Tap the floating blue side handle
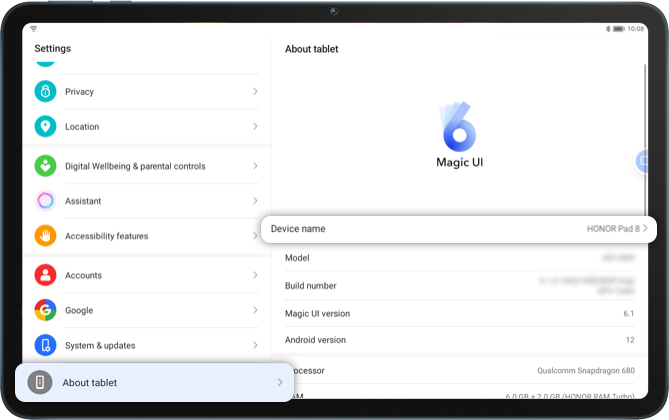 click(644, 162)
